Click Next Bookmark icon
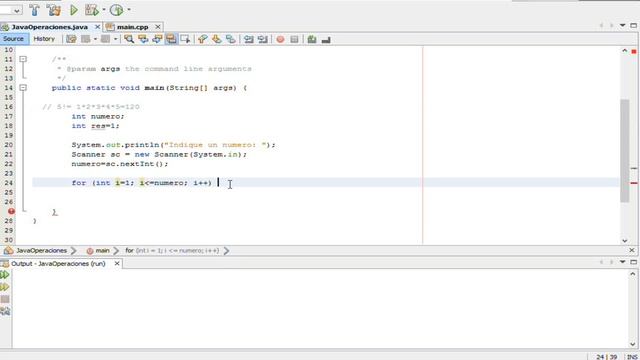Screen dimensions: 640x360 click(216, 39)
